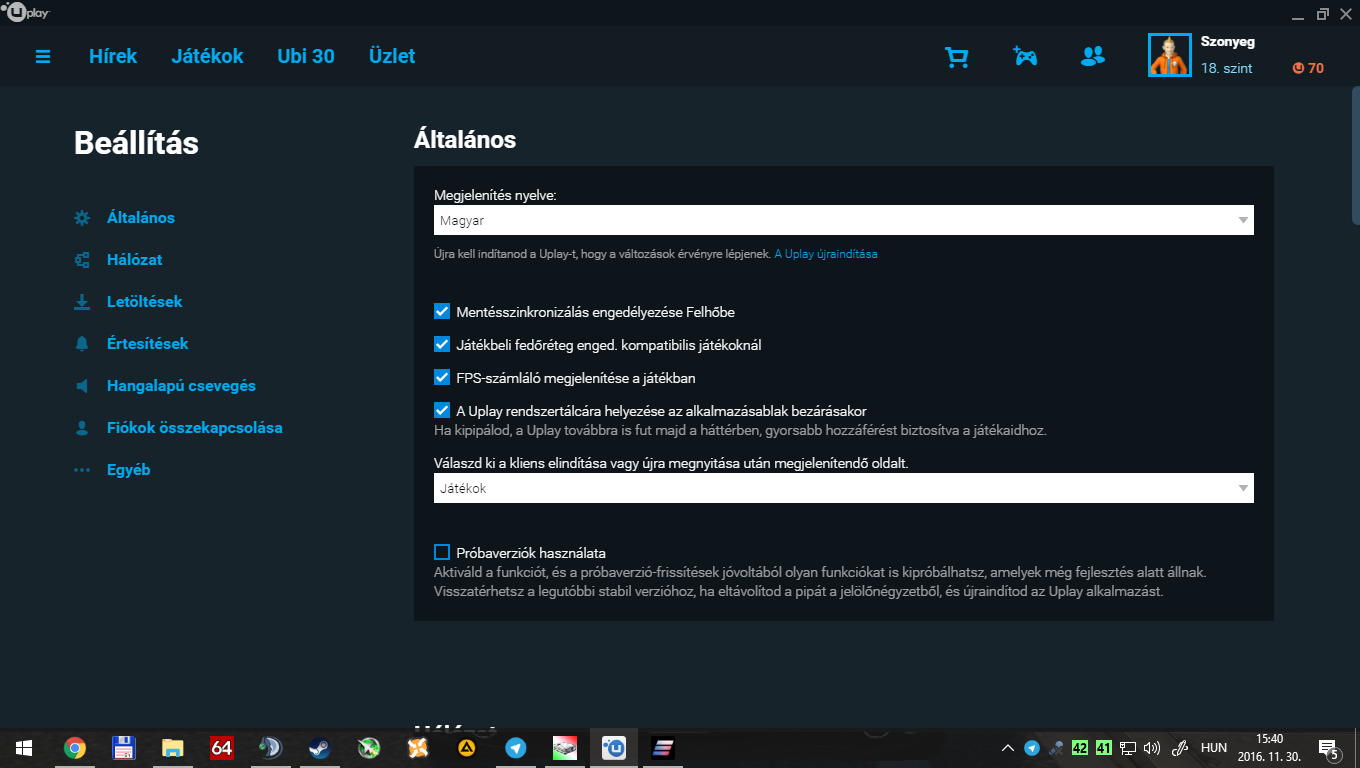
Task: Open the friends list icon
Action: (1093, 57)
